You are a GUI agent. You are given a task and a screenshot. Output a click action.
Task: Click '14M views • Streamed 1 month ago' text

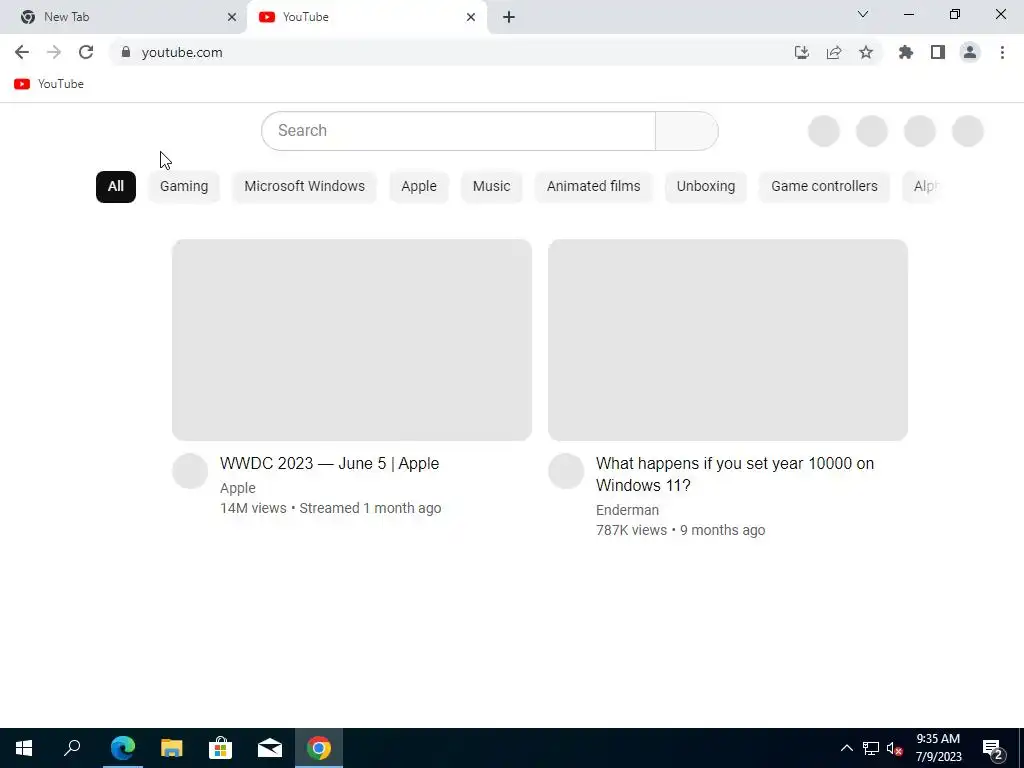(x=330, y=508)
